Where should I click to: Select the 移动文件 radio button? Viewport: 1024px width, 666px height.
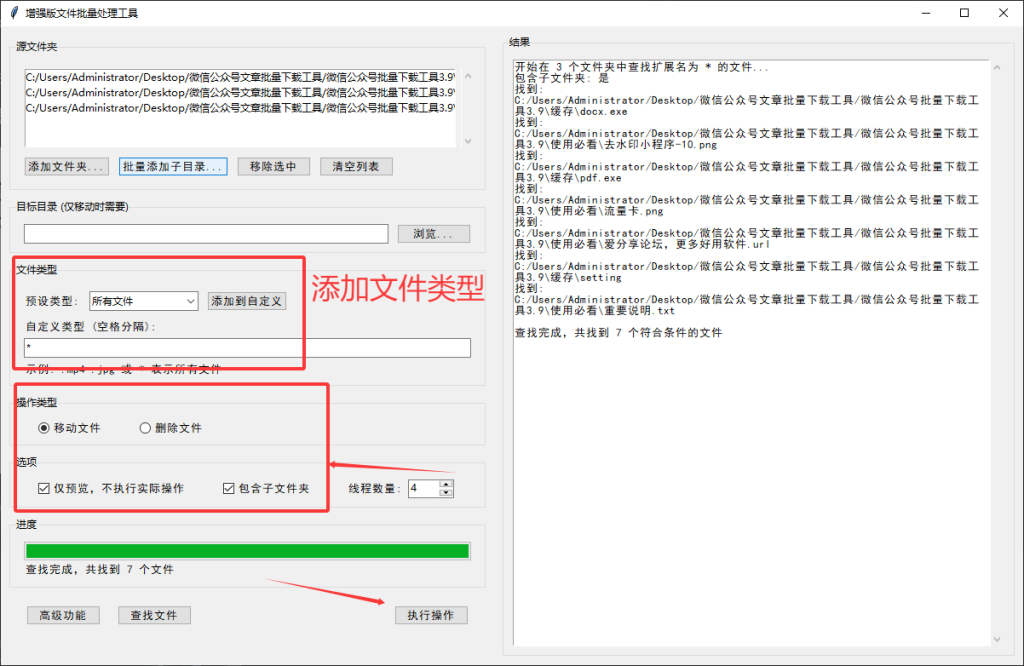(44, 428)
